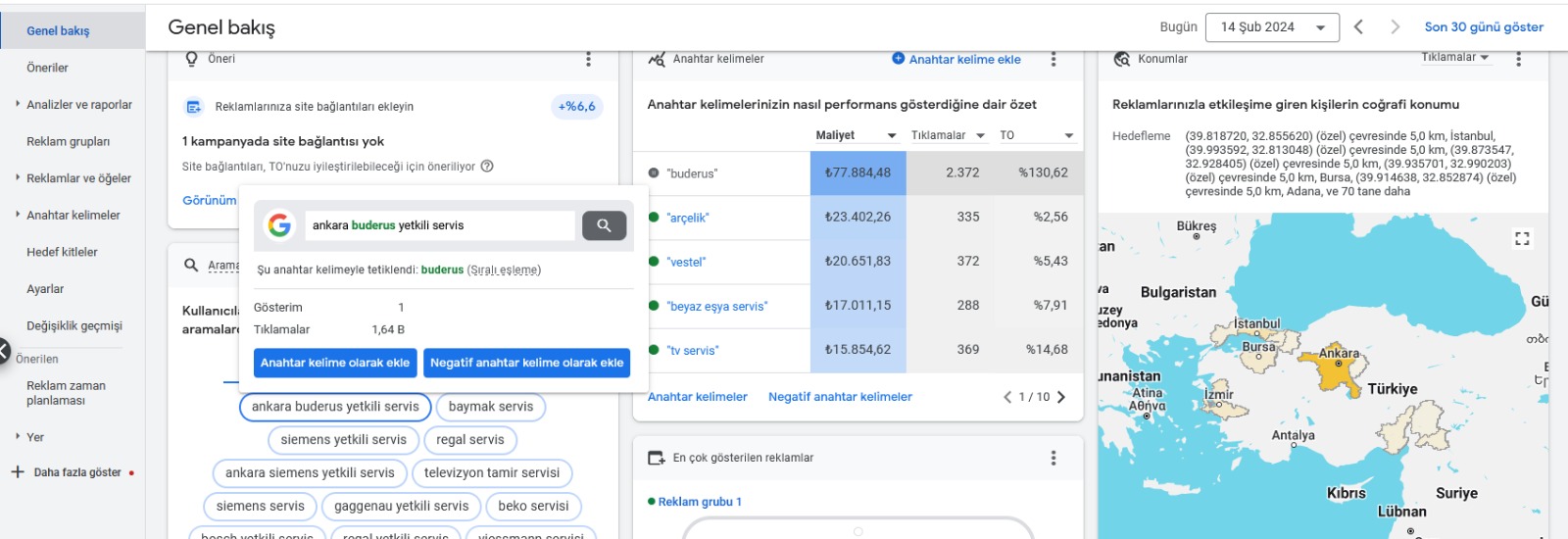
Task: Select search term chip televizyon tamir servisi
Action: [x=492, y=473]
